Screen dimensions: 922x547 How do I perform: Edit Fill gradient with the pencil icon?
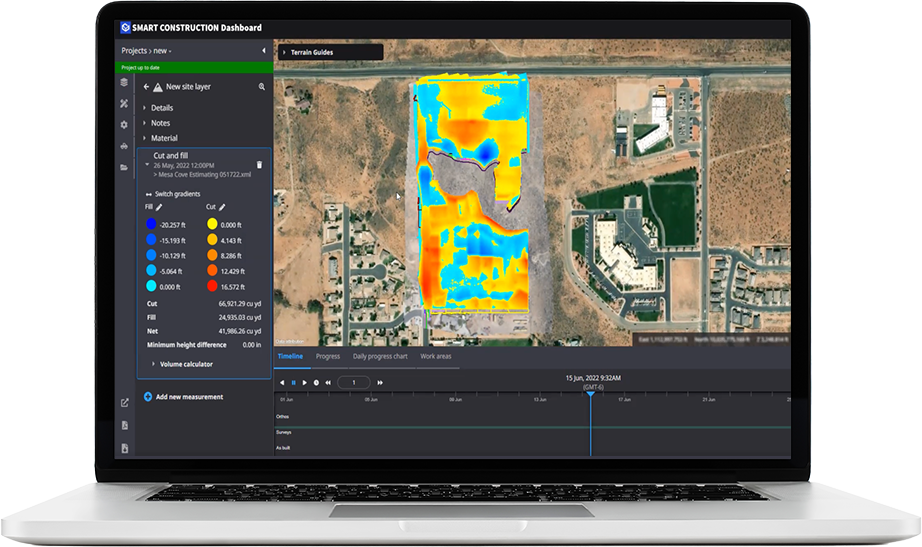[159, 207]
